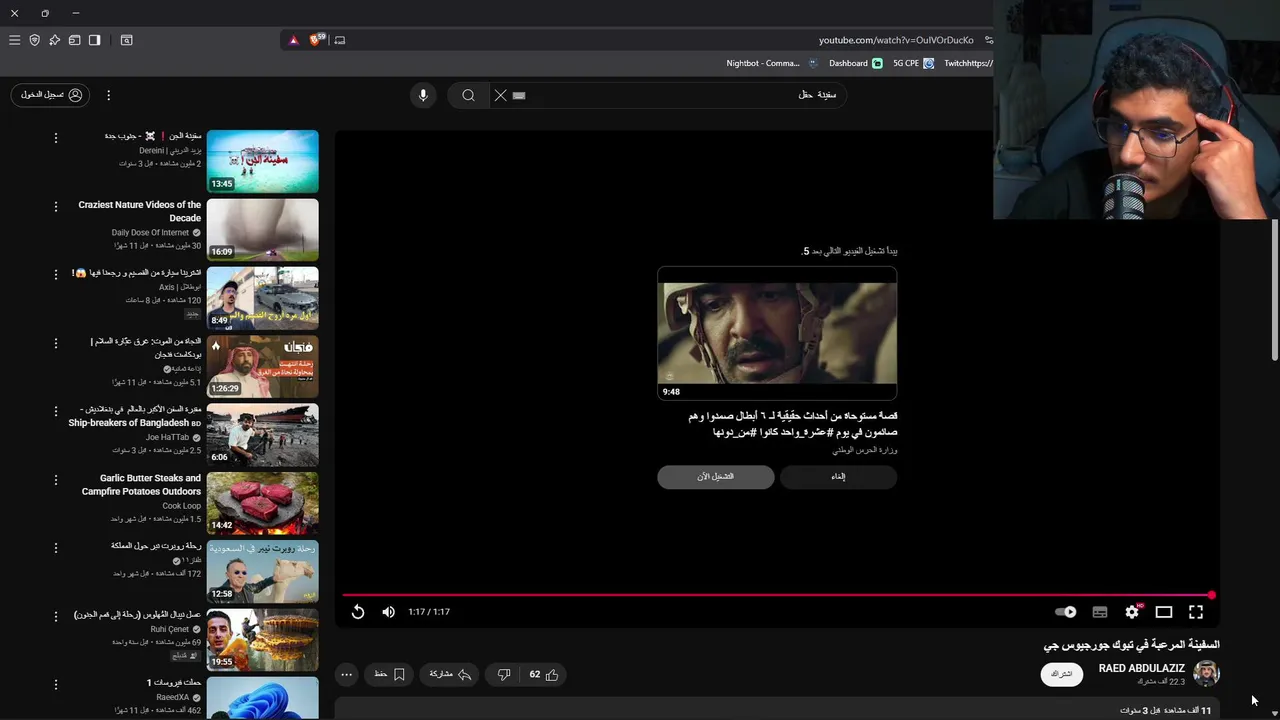1280x720 pixels.
Task: Click the YouTube microphone voice search icon
Action: coord(423,95)
